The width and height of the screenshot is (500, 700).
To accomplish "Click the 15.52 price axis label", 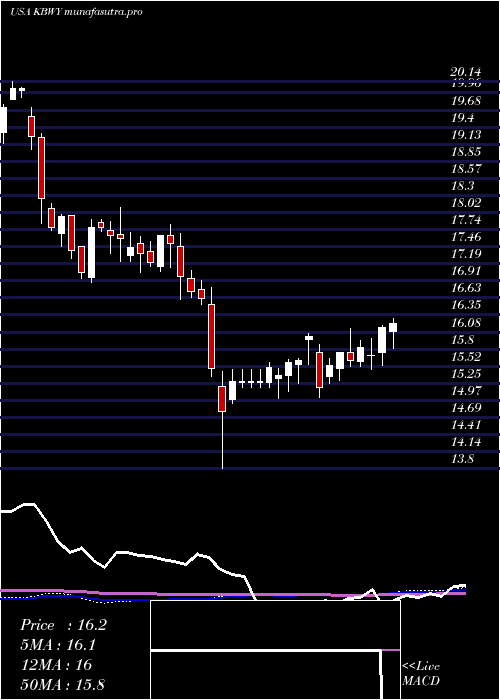I will coord(466,356).
